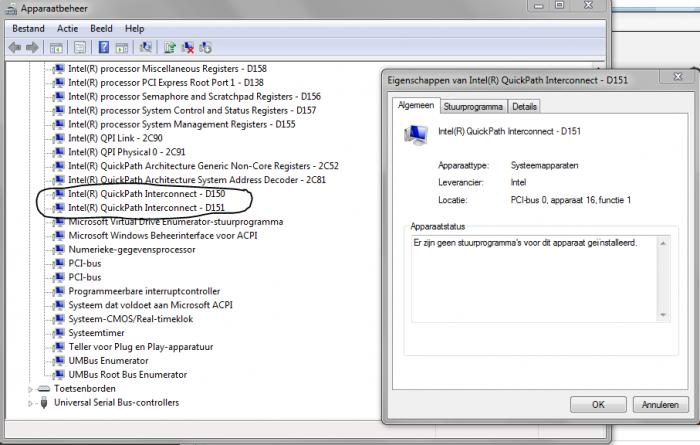Select Intel(R) QPI Physical 0 - 2C91
Viewport: 700px width, 445px height.
pyautogui.click(x=127, y=152)
